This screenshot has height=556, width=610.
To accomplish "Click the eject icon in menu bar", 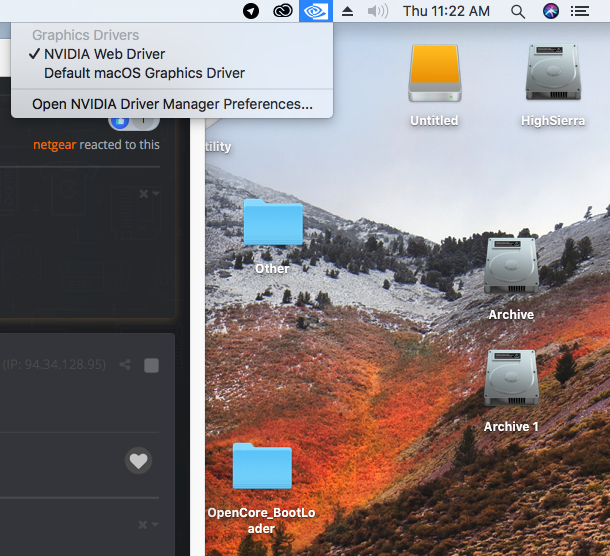I will coord(347,11).
